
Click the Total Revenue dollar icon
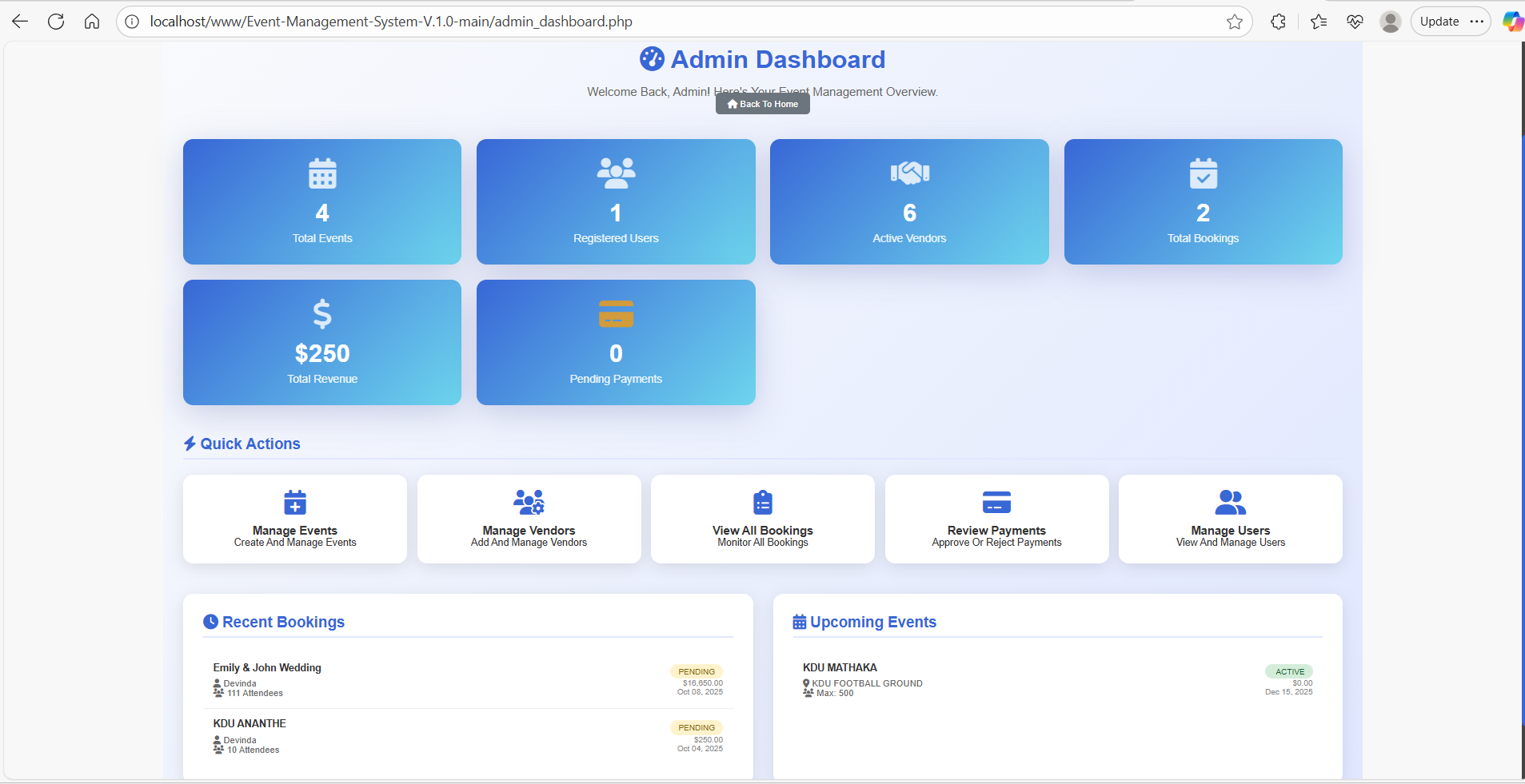click(x=322, y=314)
